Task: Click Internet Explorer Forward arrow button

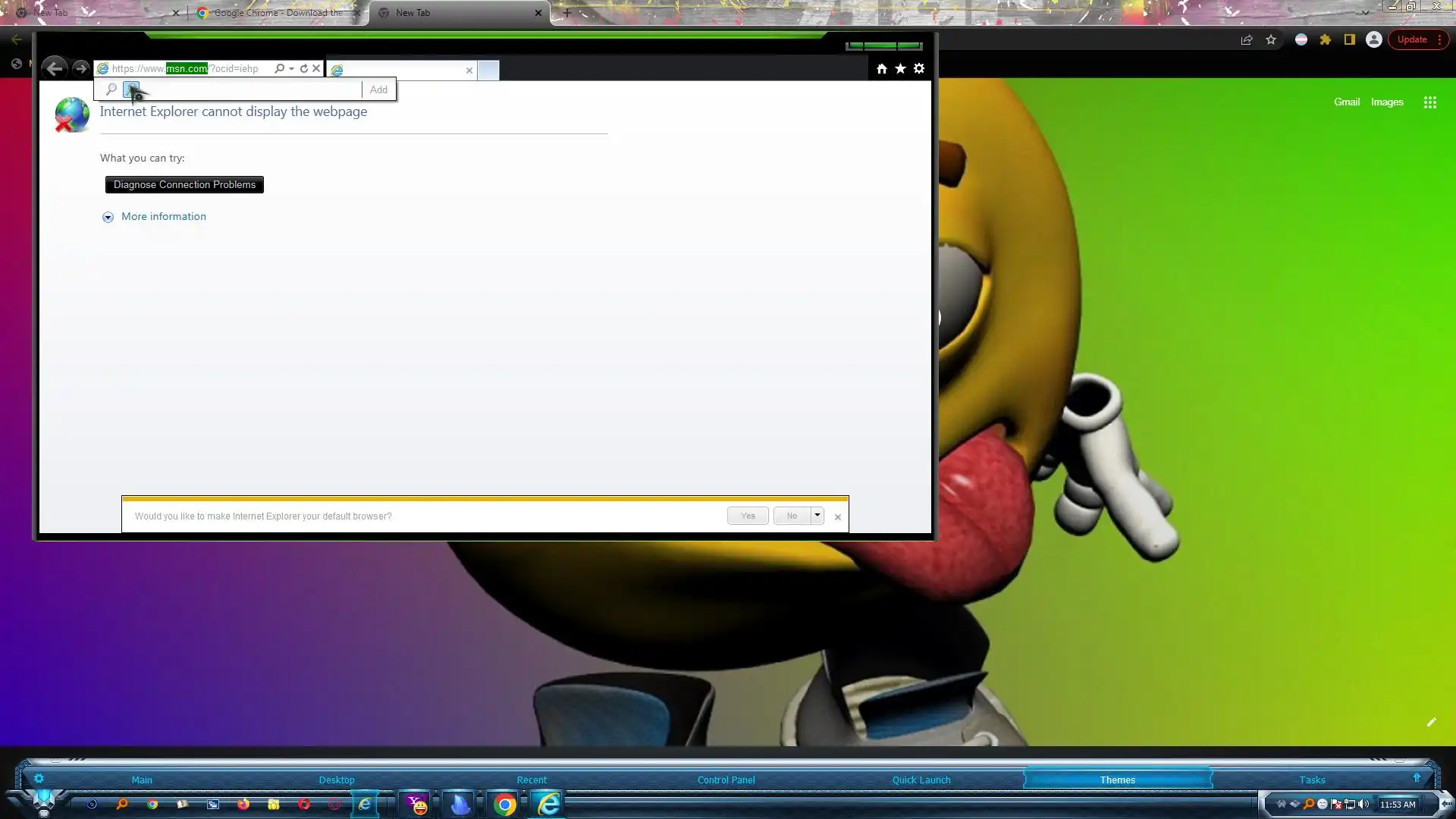Action: point(80,68)
